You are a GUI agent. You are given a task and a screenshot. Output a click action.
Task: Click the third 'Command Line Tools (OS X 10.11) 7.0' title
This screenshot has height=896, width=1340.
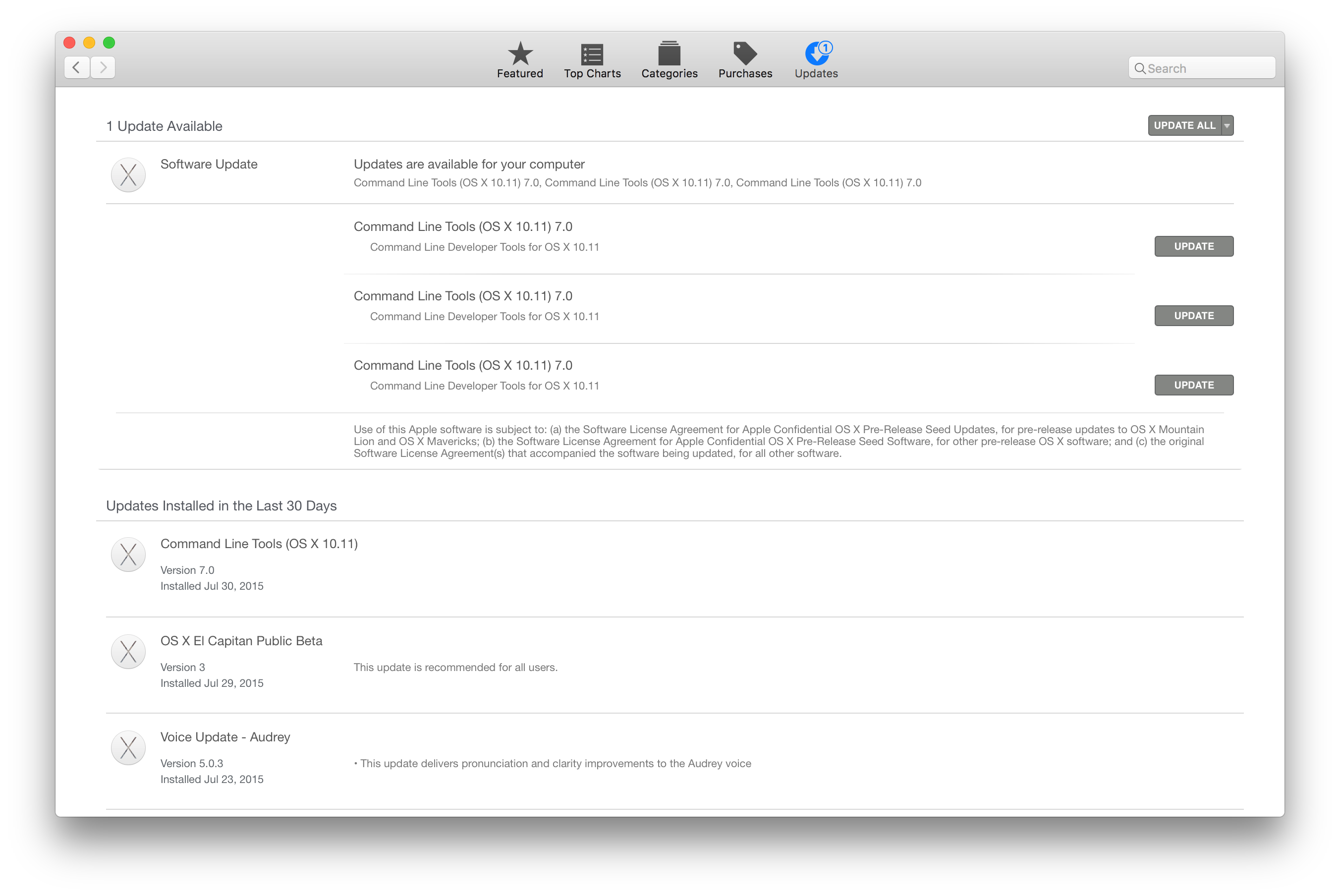click(463, 366)
